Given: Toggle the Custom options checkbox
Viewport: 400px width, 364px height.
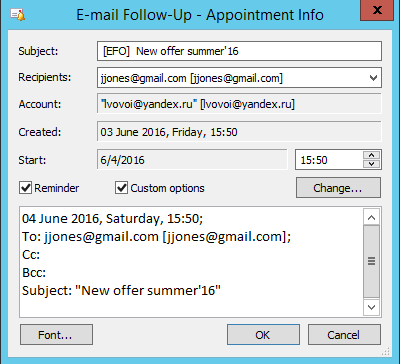Looking at the screenshot, I should (122, 188).
